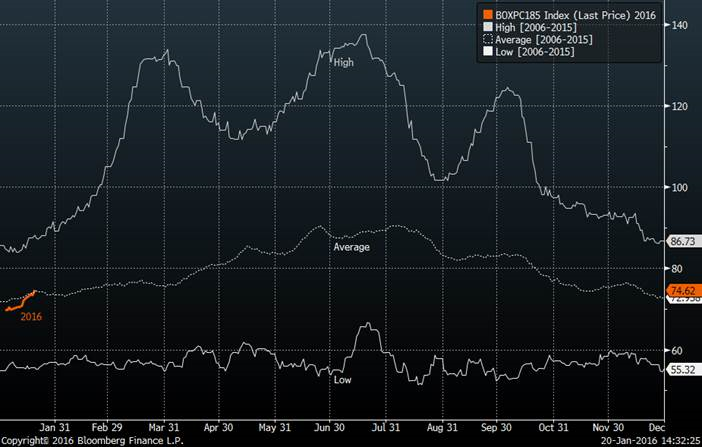Image resolution: width=702 pixels, height=447 pixels.
Task: Click the 100 y-axis scale label
Action: 679,187
